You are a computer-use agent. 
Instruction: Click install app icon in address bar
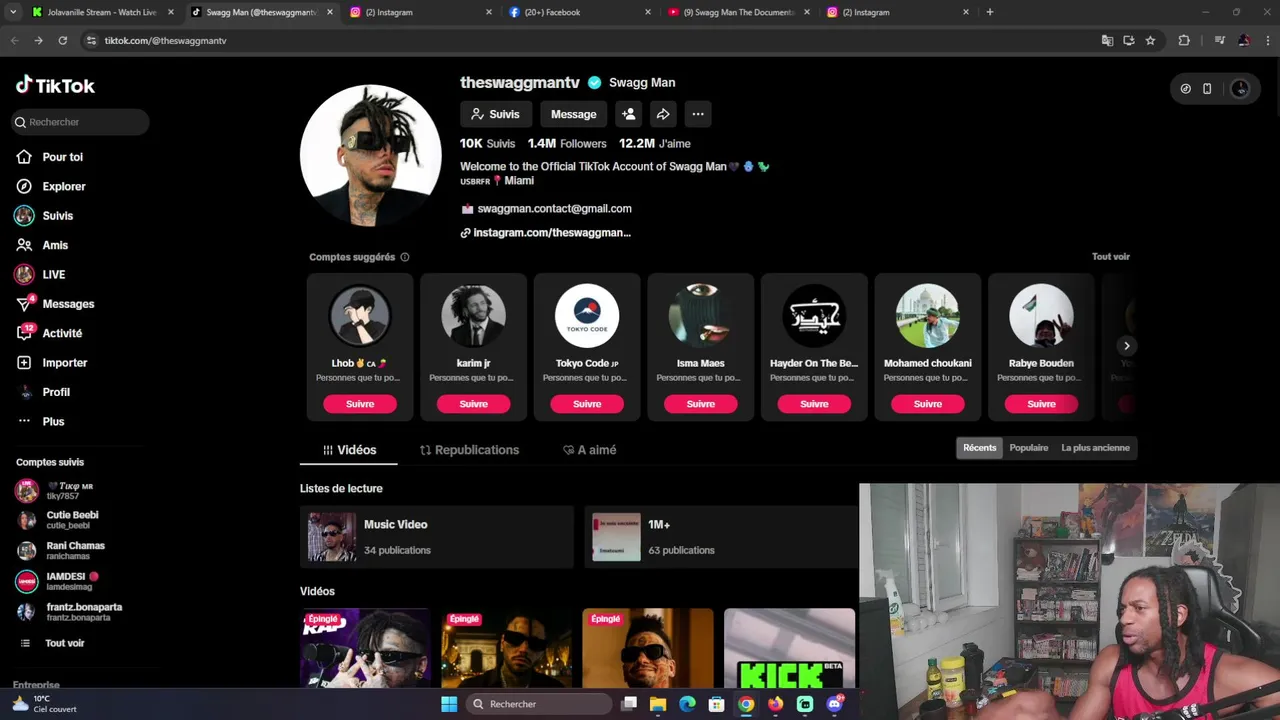[x=1129, y=40]
